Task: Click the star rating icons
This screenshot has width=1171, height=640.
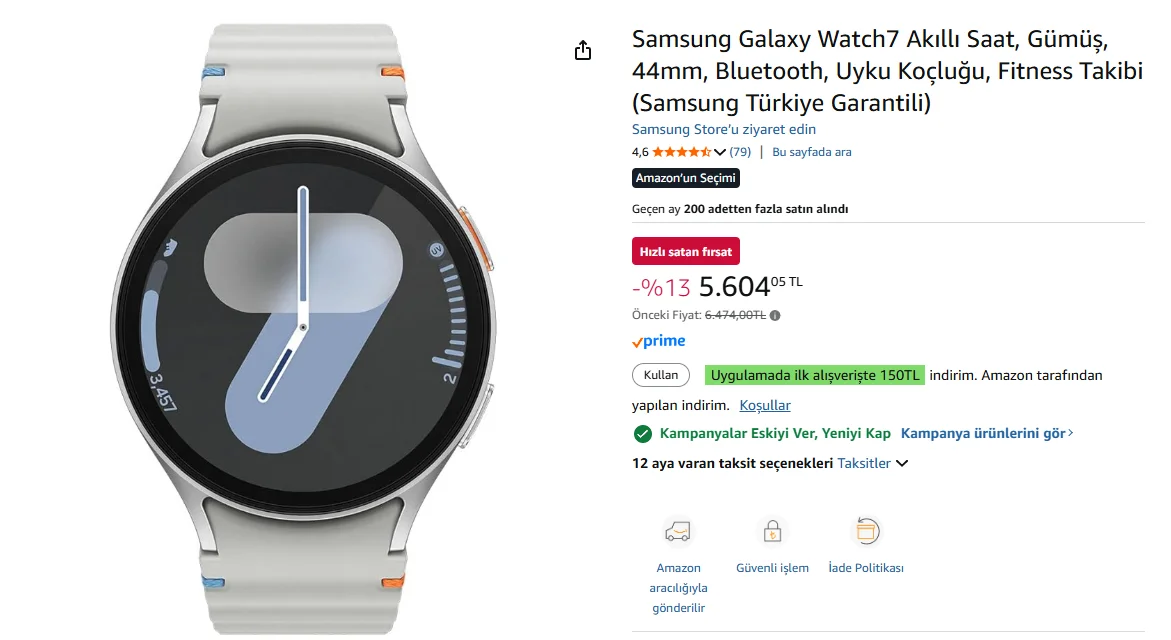Action: [x=681, y=152]
